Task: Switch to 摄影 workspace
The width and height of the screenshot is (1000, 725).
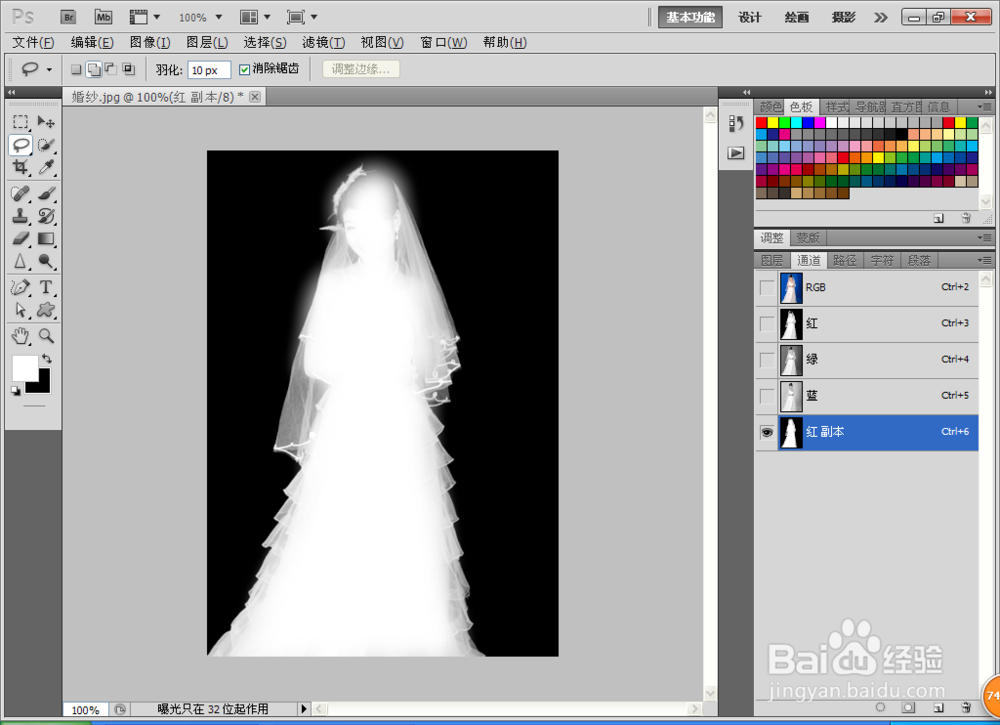Action: coord(844,17)
